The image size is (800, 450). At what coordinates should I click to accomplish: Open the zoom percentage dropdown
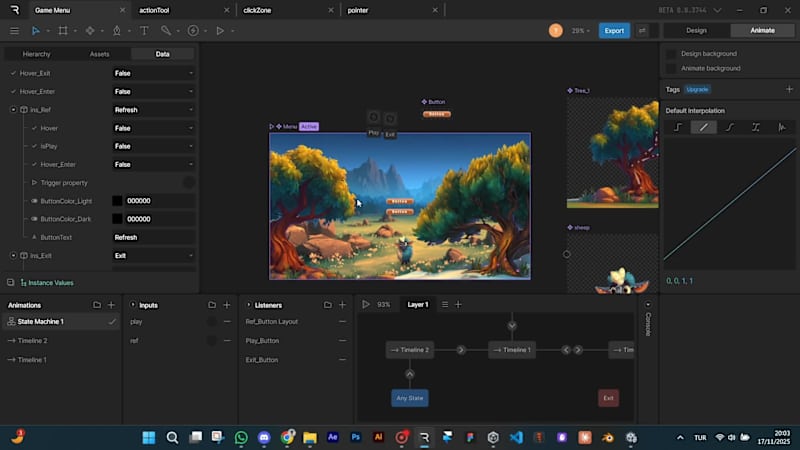(581, 31)
